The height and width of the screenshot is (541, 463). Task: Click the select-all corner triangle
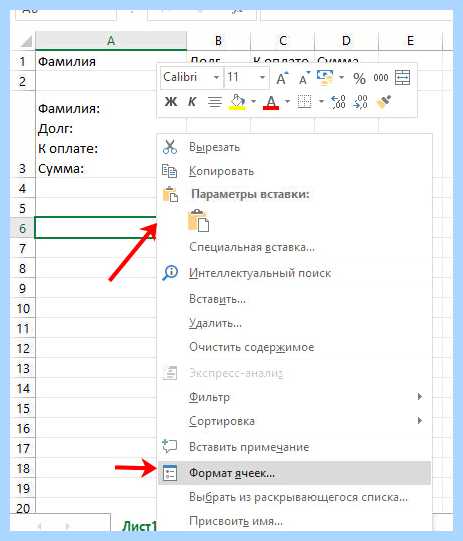click(x=26, y=41)
